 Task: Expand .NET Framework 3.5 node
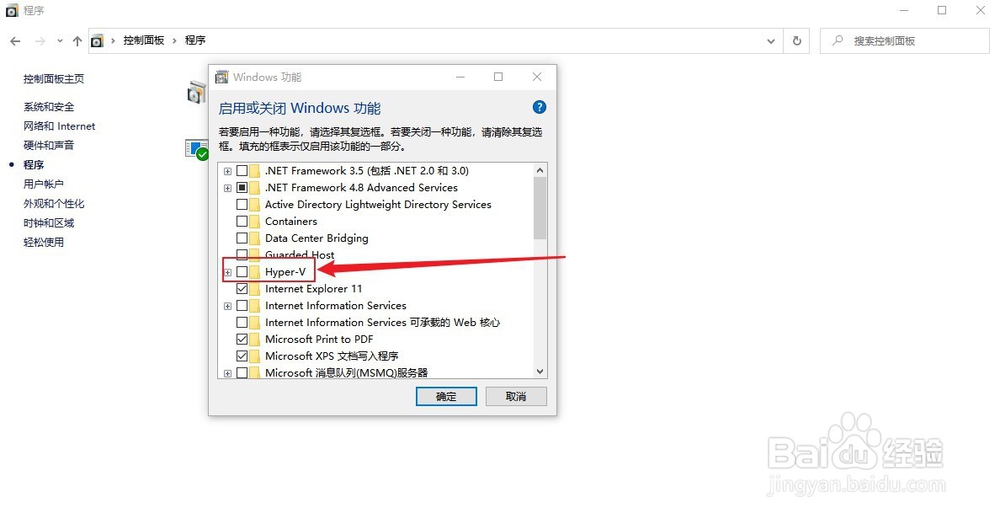228,171
